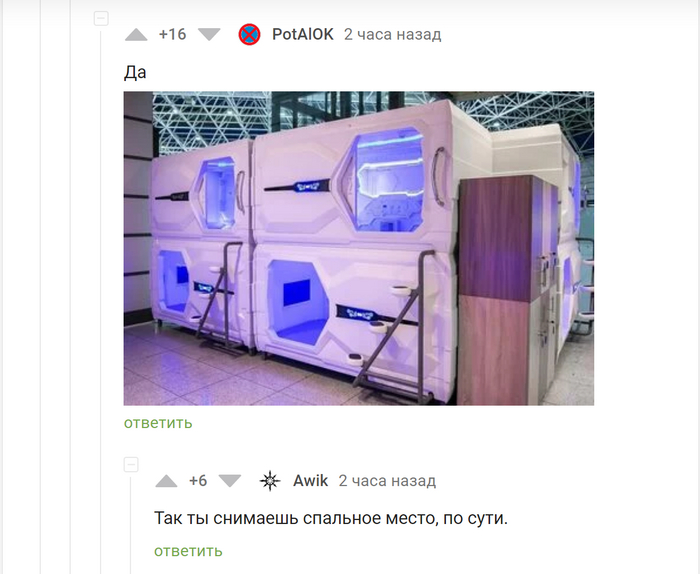Downvote Awik's reply
700x574 pixels.
[230, 481]
